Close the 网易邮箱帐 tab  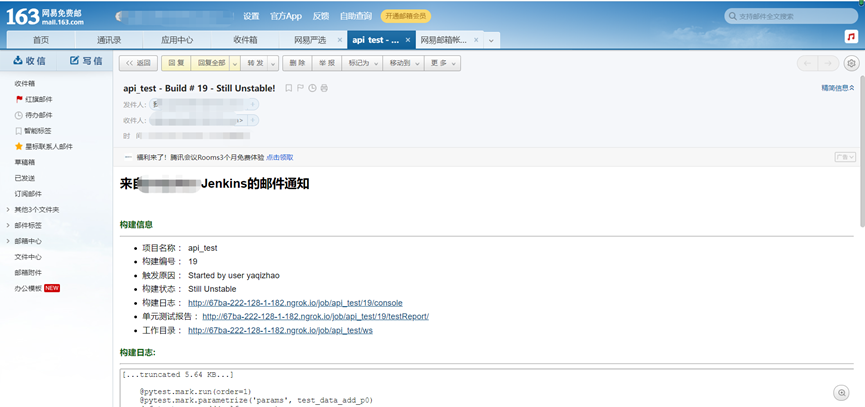476,40
